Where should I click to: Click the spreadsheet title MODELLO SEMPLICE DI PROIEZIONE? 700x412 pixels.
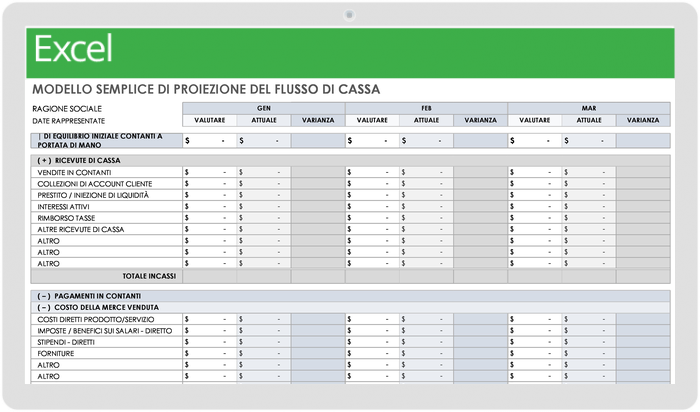coord(206,89)
